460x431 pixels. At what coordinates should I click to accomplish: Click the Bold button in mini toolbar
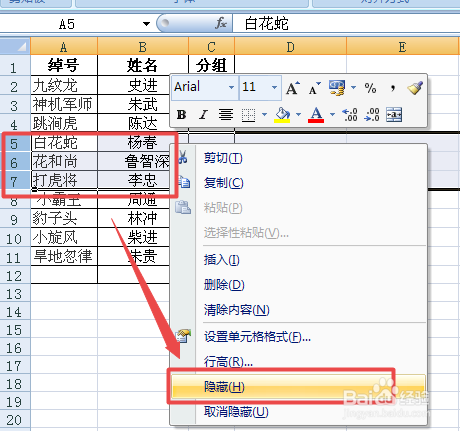(x=181, y=115)
